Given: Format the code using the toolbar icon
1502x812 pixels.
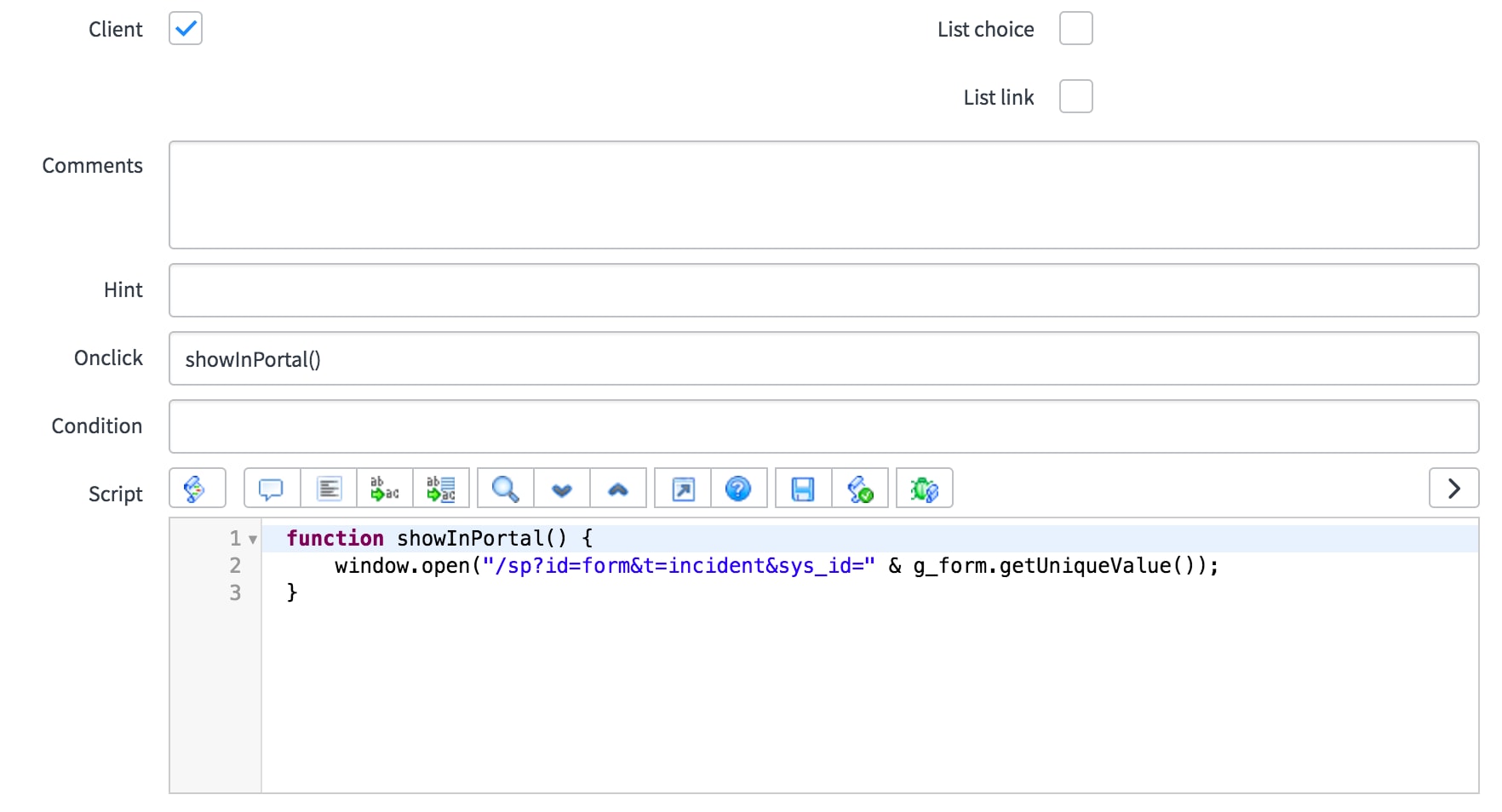Looking at the screenshot, I should pos(329,489).
